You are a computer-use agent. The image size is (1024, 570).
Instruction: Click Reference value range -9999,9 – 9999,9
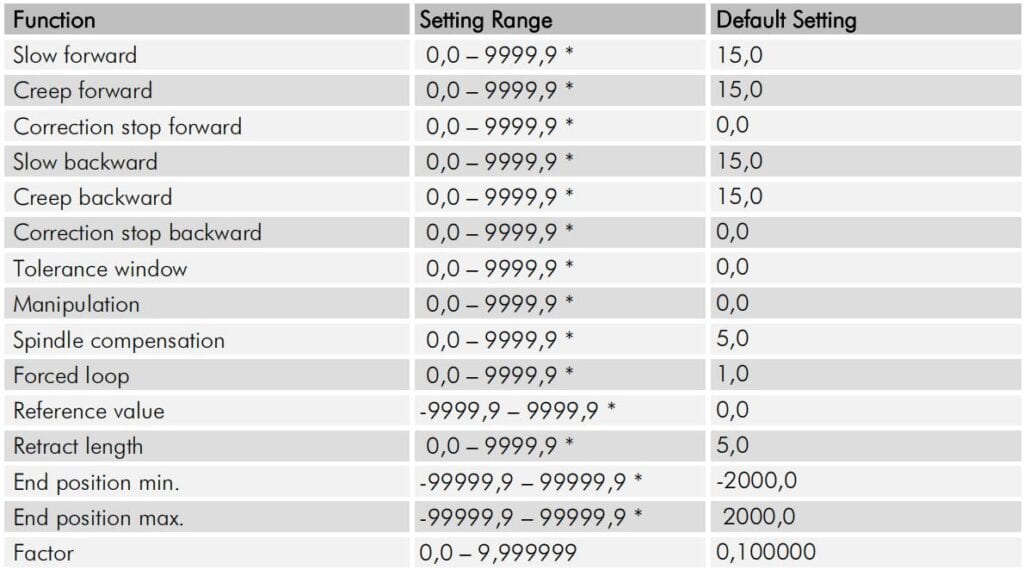pyautogui.click(x=509, y=411)
